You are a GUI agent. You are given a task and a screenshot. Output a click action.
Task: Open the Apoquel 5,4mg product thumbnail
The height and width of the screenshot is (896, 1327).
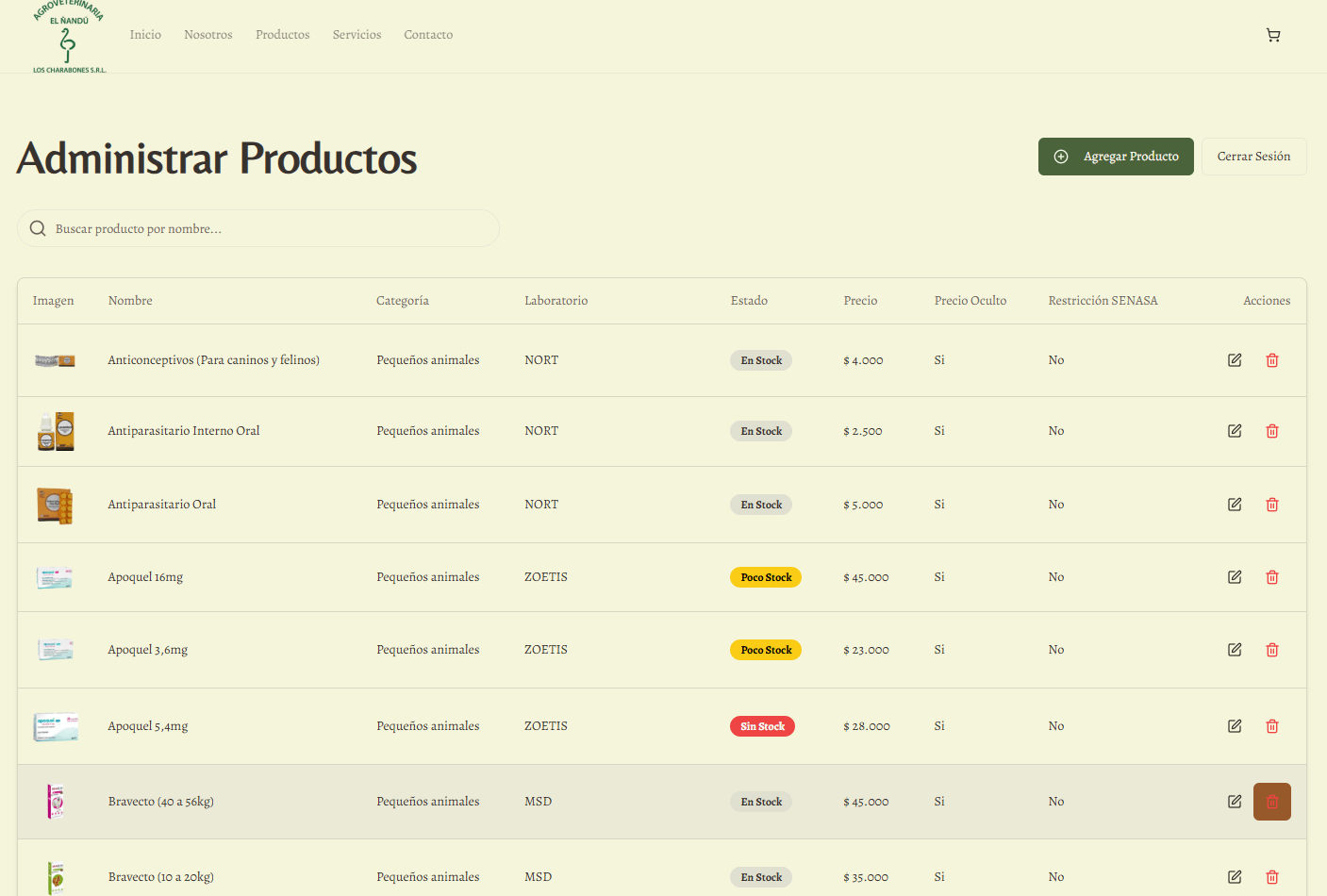pos(56,726)
